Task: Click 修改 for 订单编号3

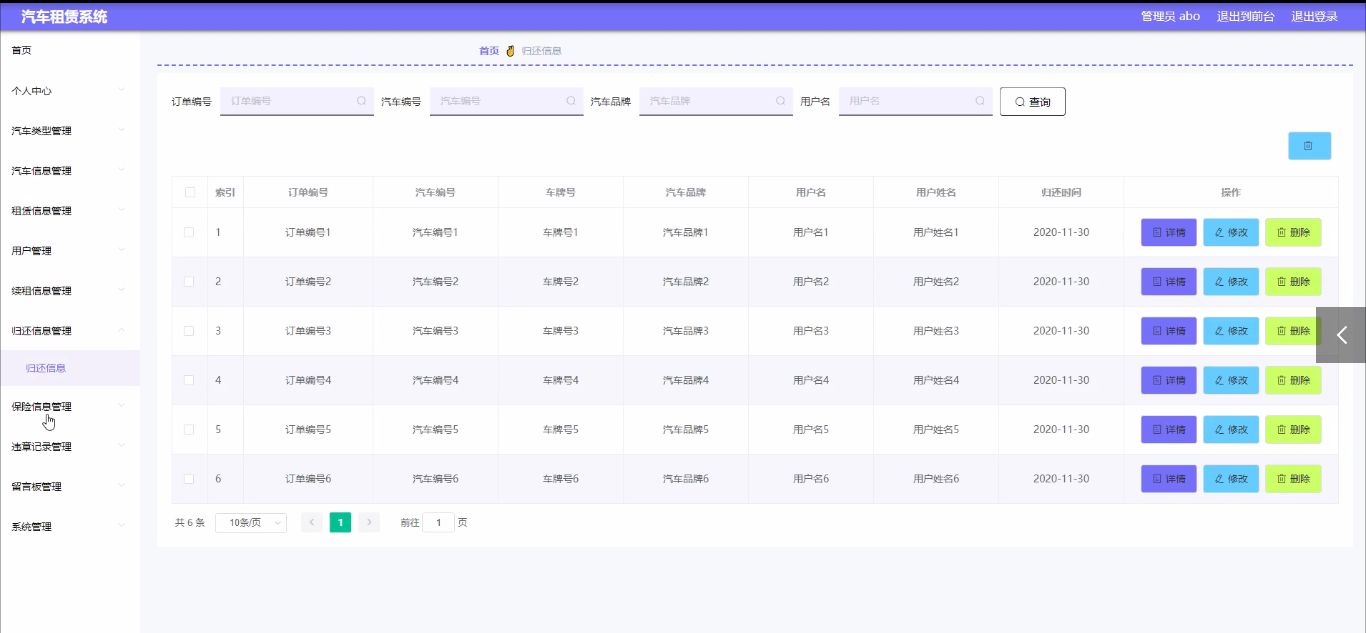Action: tap(1231, 331)
